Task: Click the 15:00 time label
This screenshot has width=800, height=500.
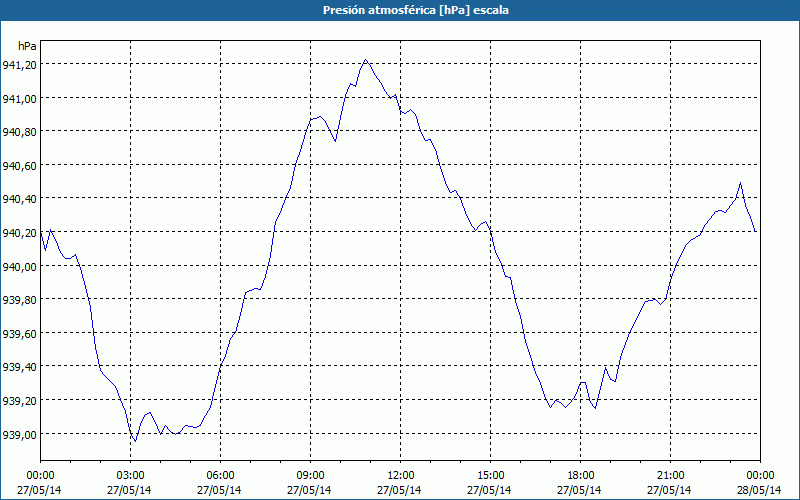Action: click(x=490, y=476)
